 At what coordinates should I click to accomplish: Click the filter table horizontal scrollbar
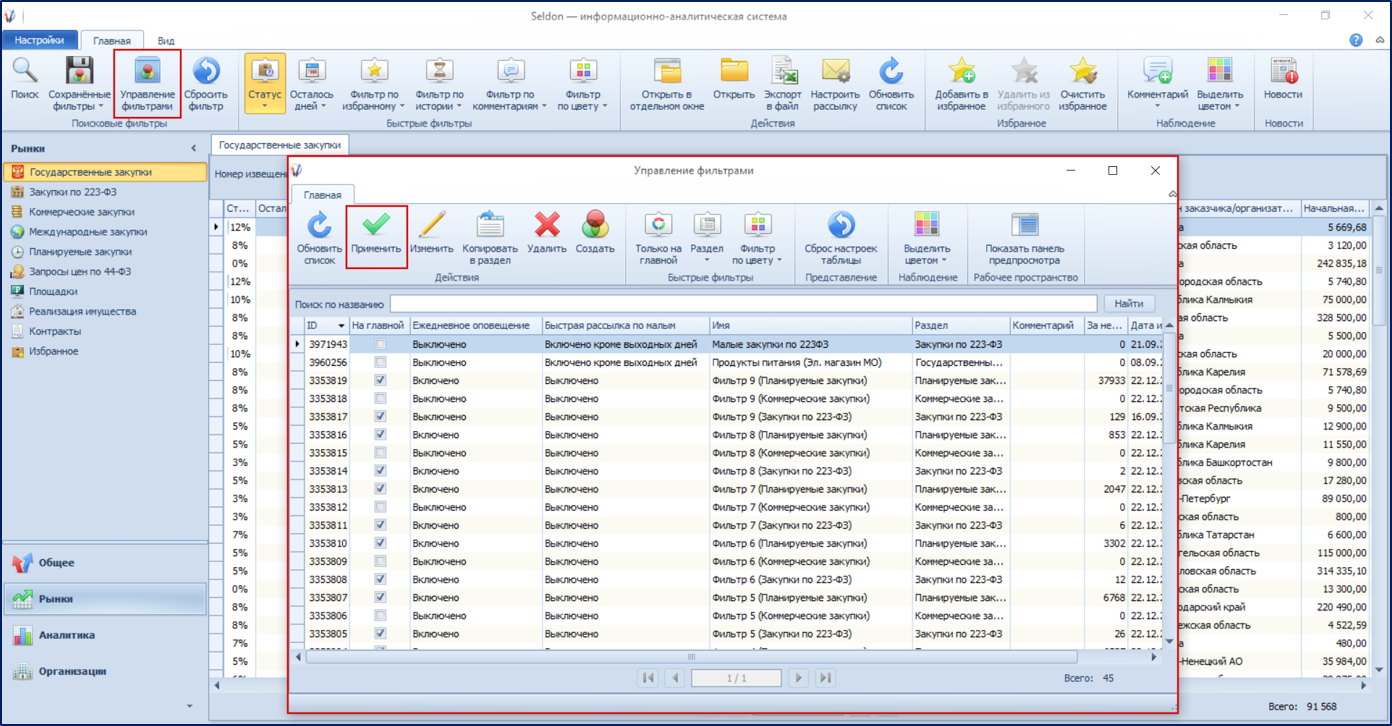coord(690,656)
